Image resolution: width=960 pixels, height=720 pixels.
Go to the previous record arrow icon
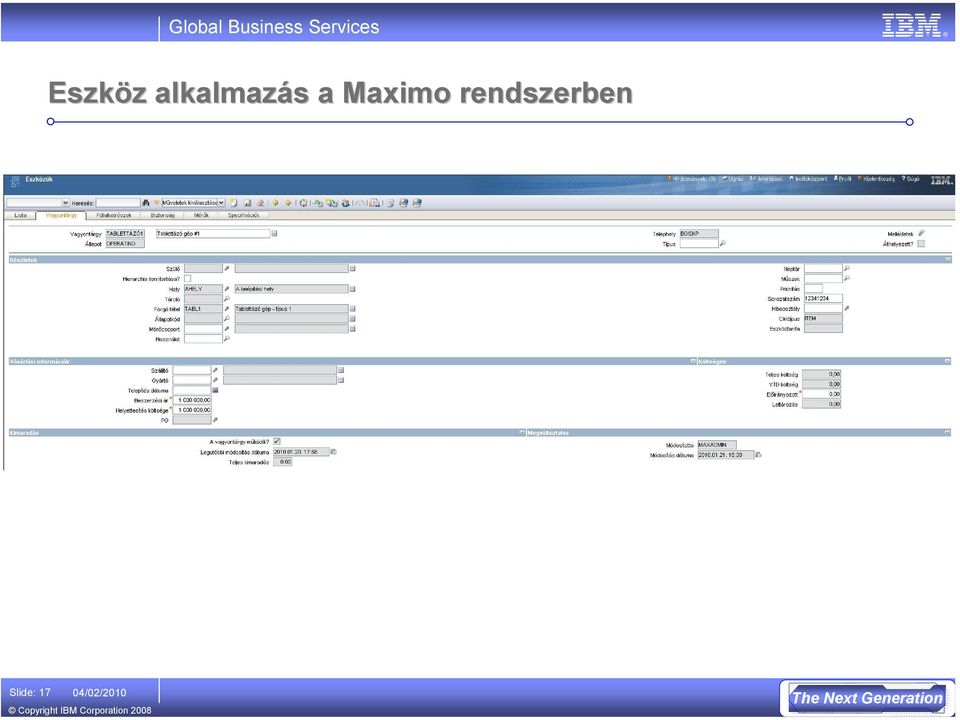(276, 203)
